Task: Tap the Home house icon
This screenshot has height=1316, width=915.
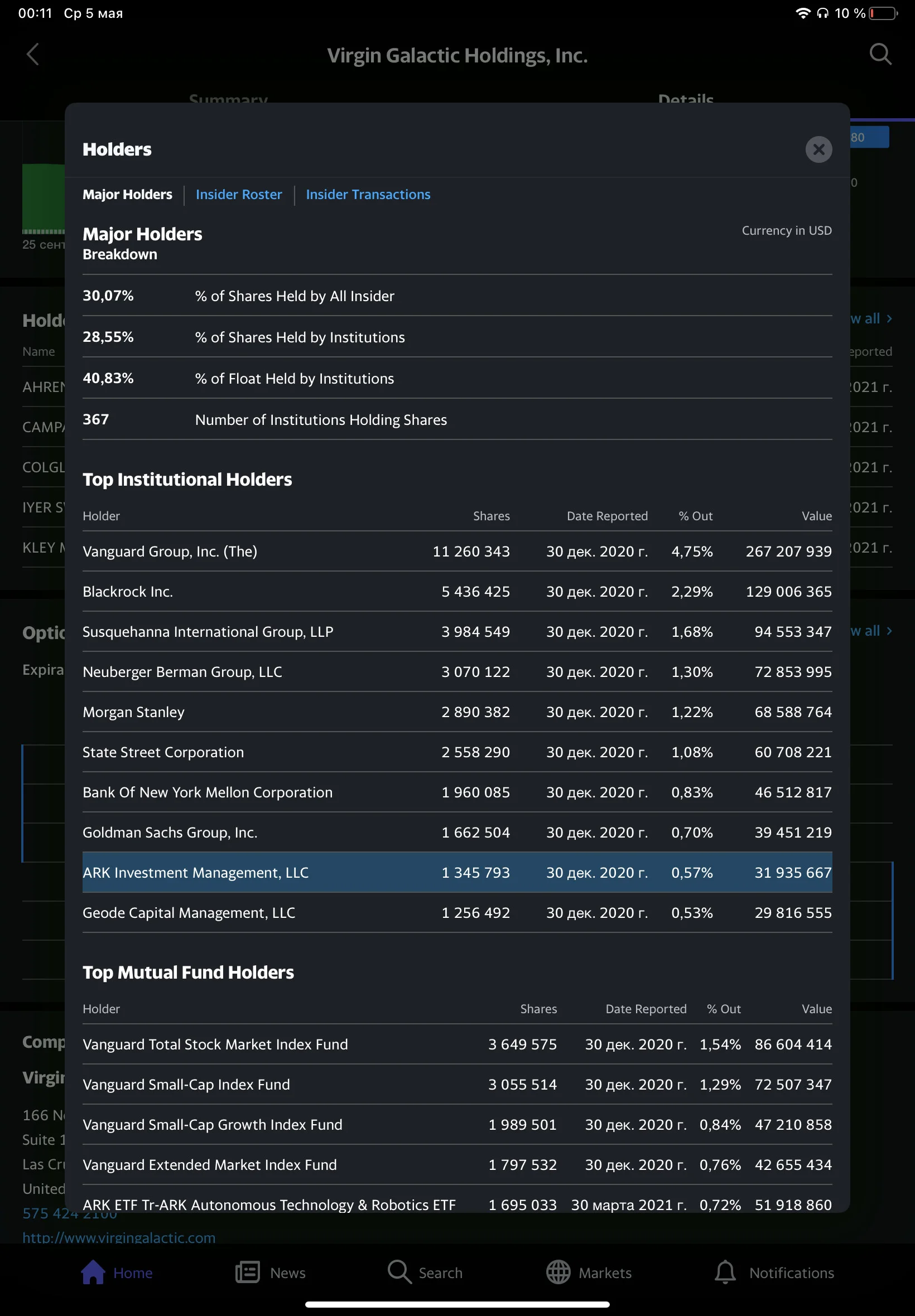Action: 93,1272
